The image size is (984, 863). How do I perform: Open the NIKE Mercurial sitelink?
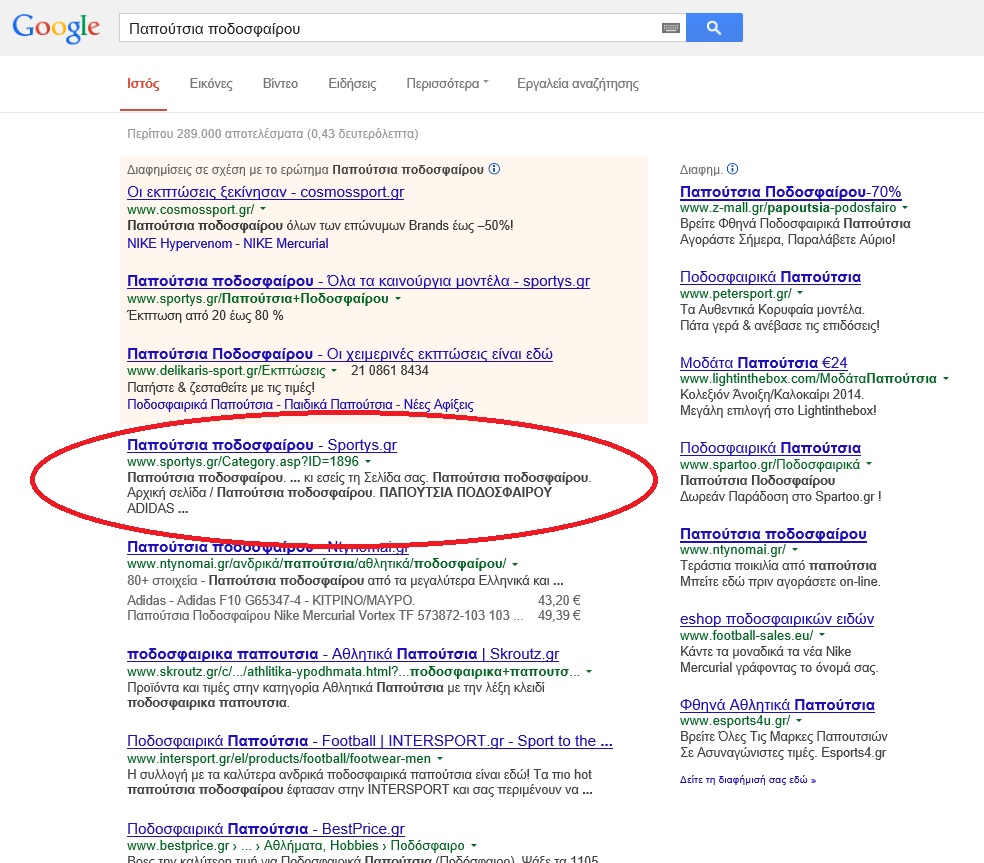(x=286, y=244)
